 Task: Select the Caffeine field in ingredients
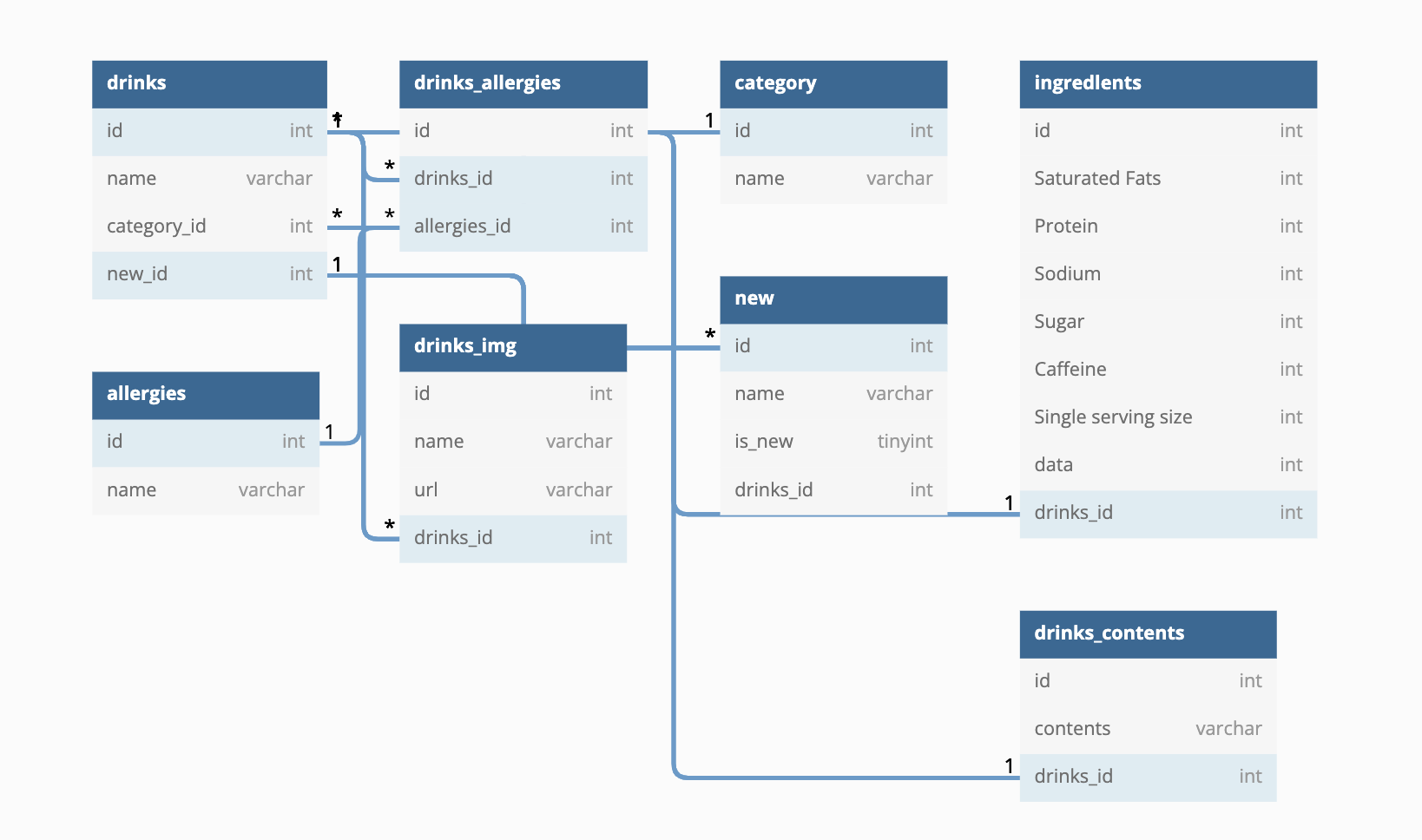[1169, 371]
